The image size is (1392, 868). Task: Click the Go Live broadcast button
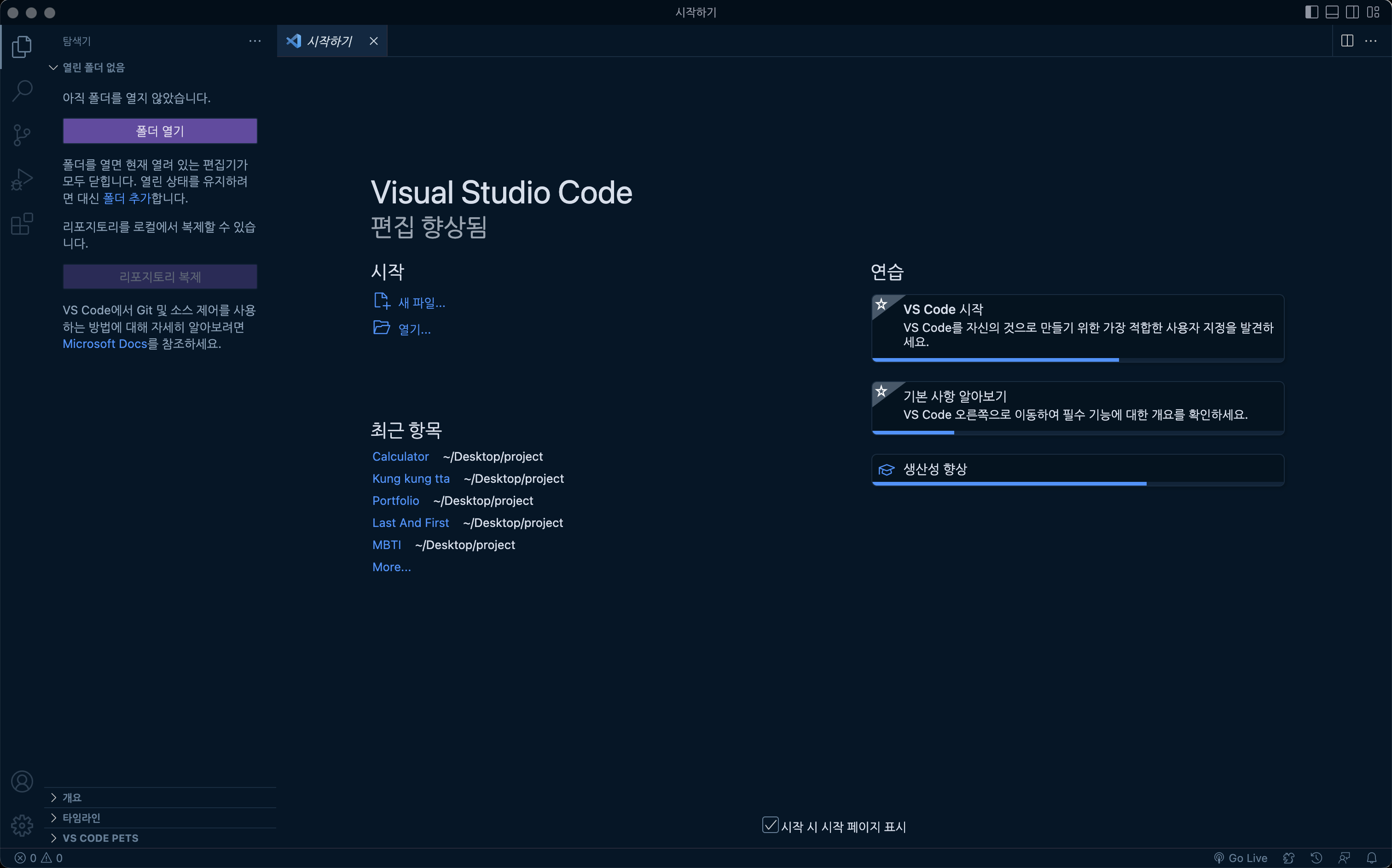(x=1241, y=858)
